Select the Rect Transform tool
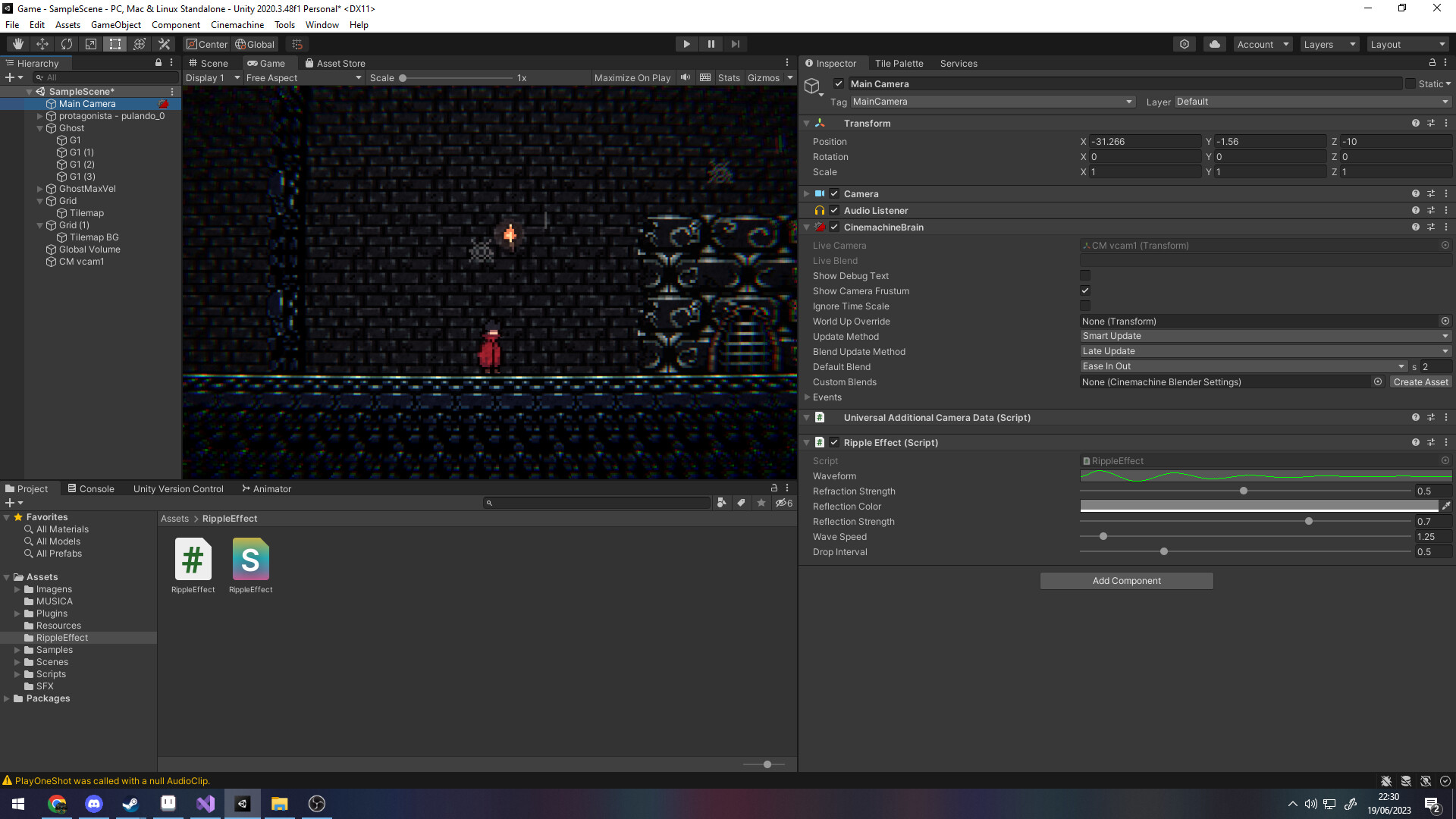The width and height of the screenshot is (1456, 819). point(115,43)
